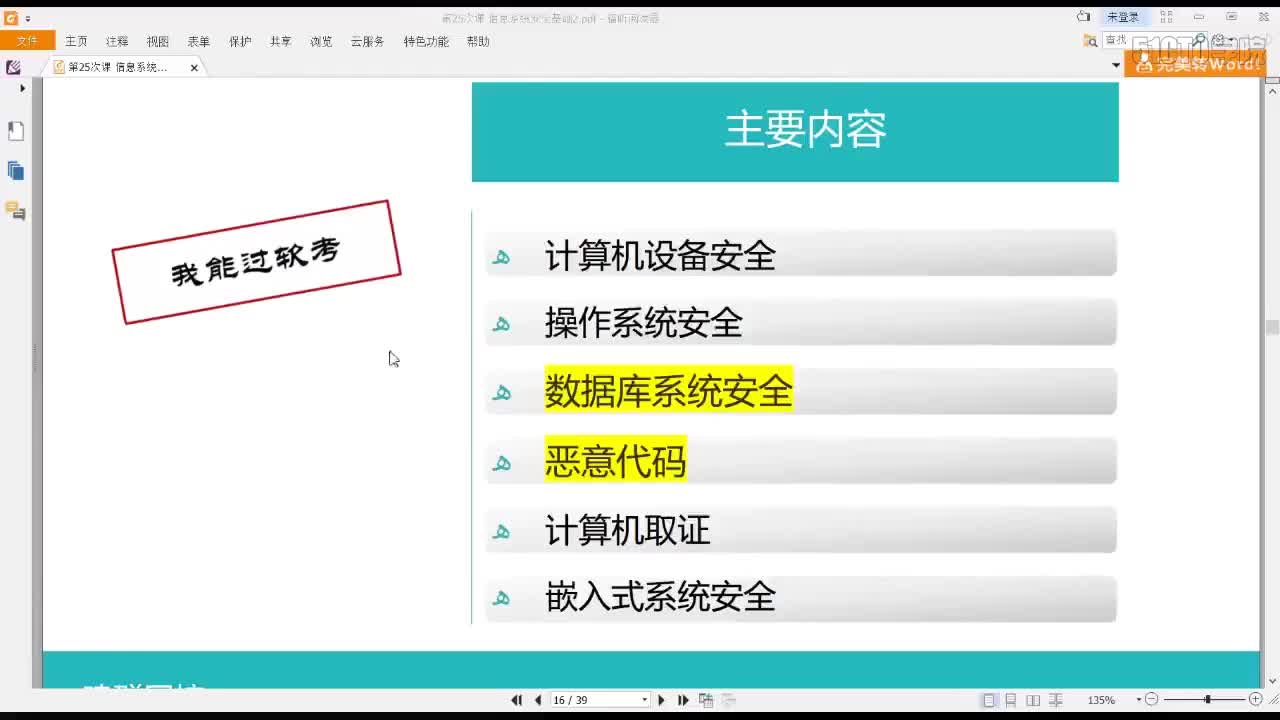The width and height of the screenshot is (1280, 720).
Task: Open the search settings gear dropdown
Action: coord(1221,40)
